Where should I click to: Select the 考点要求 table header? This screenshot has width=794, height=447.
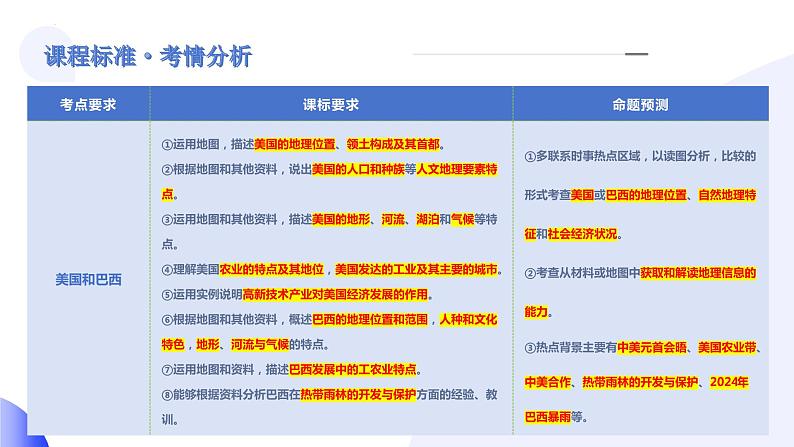pos(88,104)
